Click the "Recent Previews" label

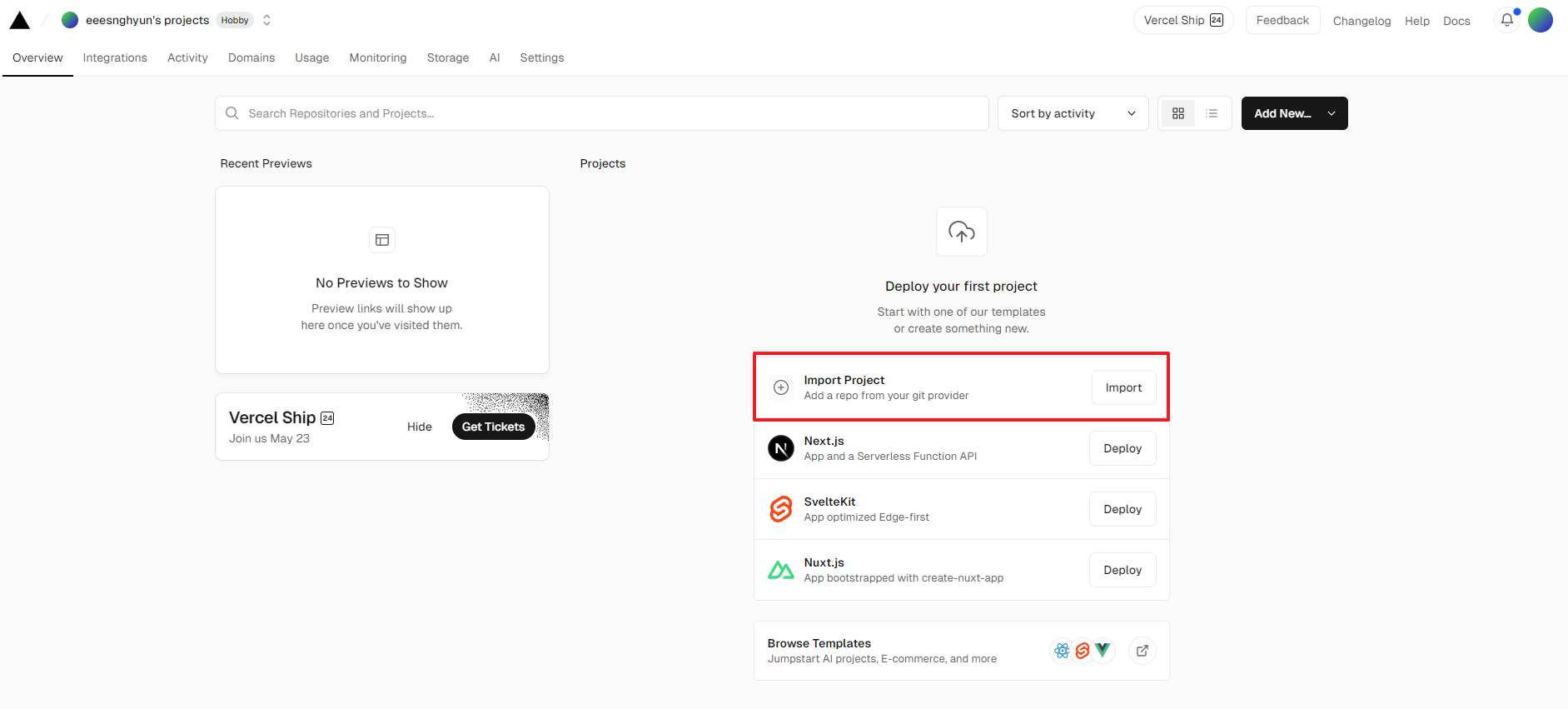266,163
